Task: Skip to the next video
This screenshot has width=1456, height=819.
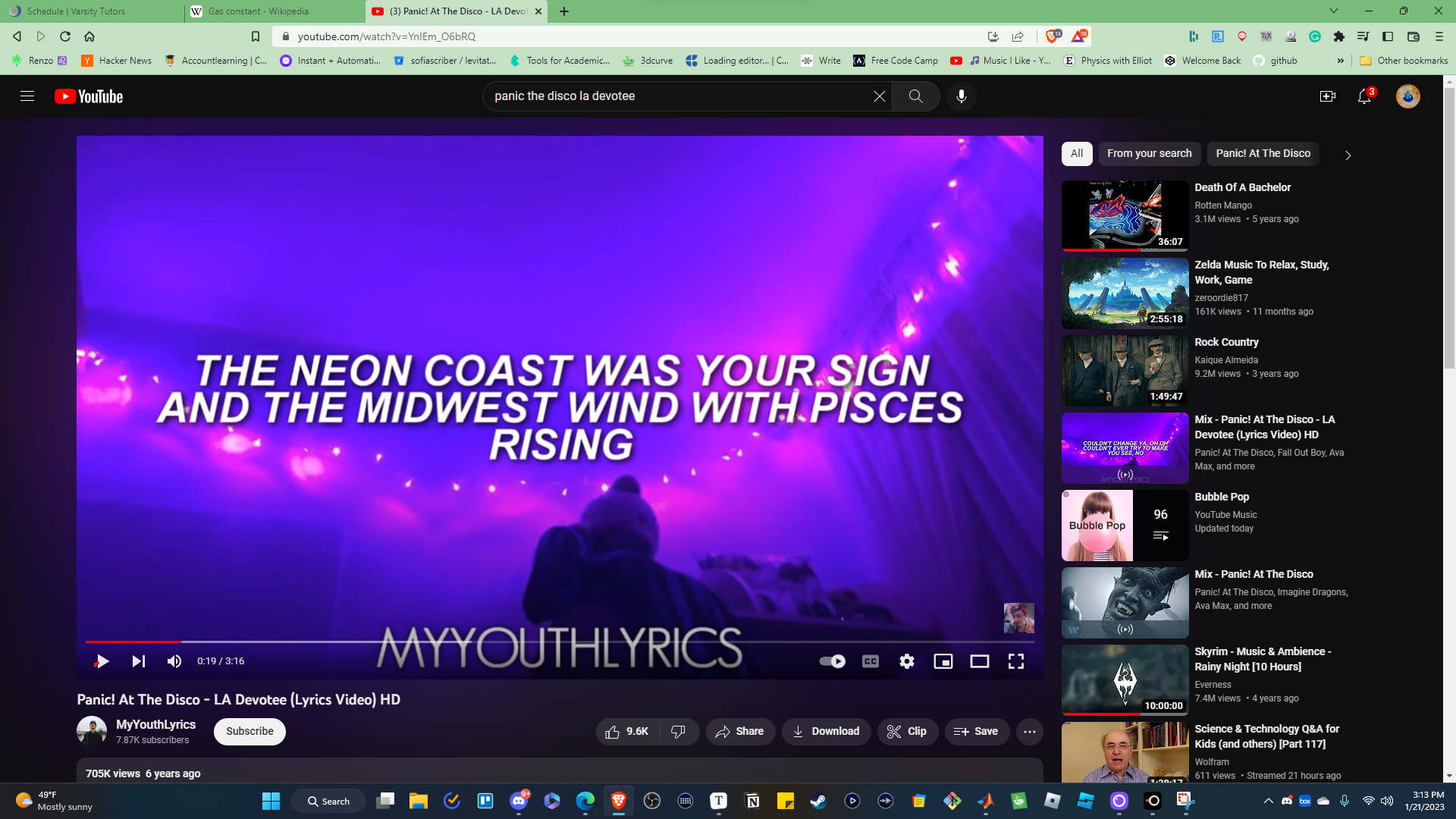Action: [138, 661]
